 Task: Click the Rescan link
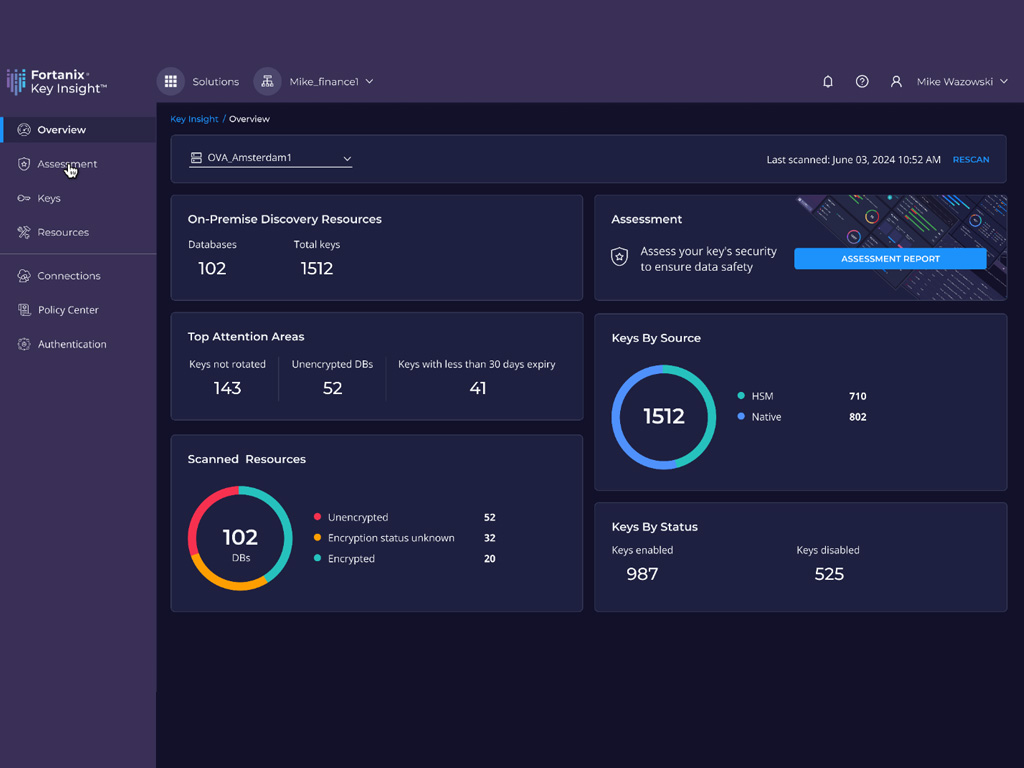970,160
